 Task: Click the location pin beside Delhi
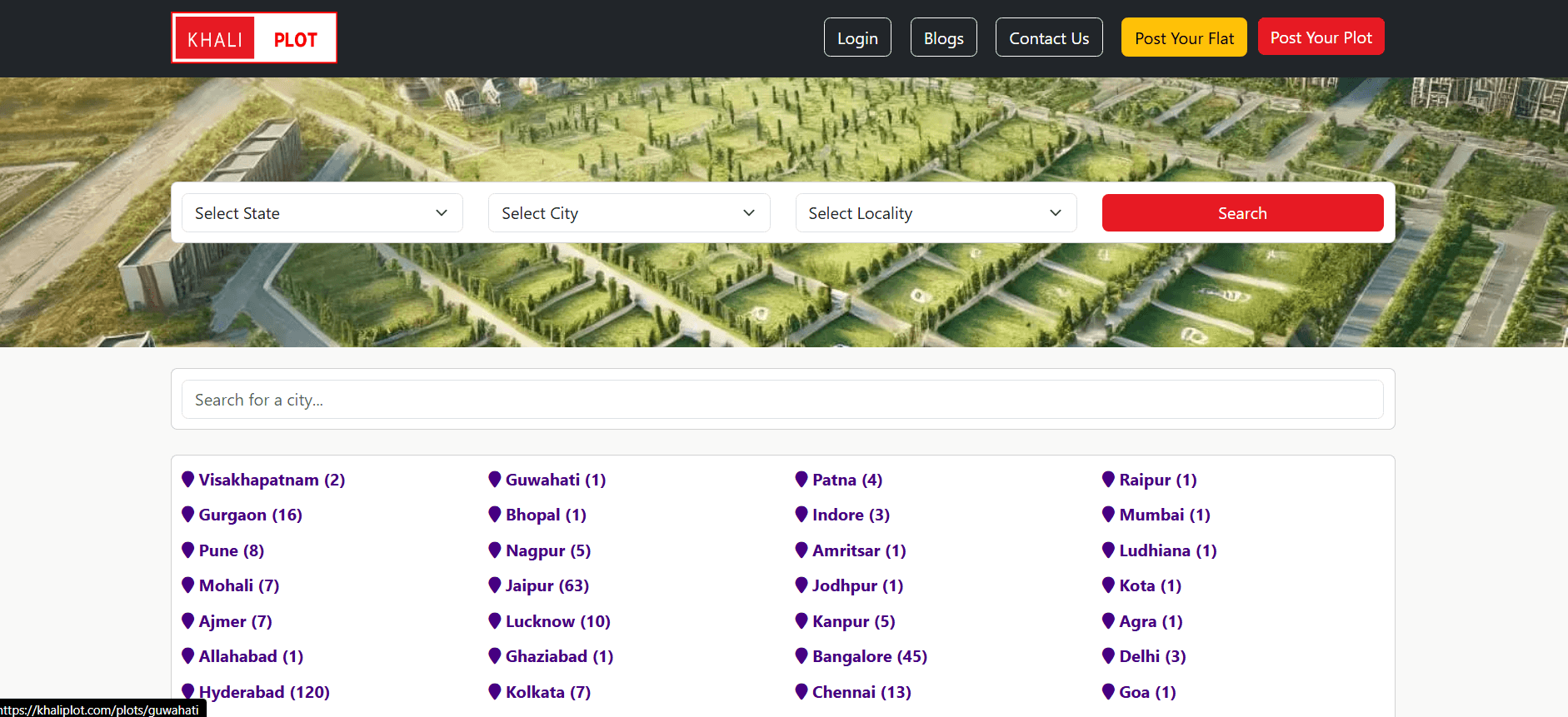pyautogui.click(x=1108, y=655)
